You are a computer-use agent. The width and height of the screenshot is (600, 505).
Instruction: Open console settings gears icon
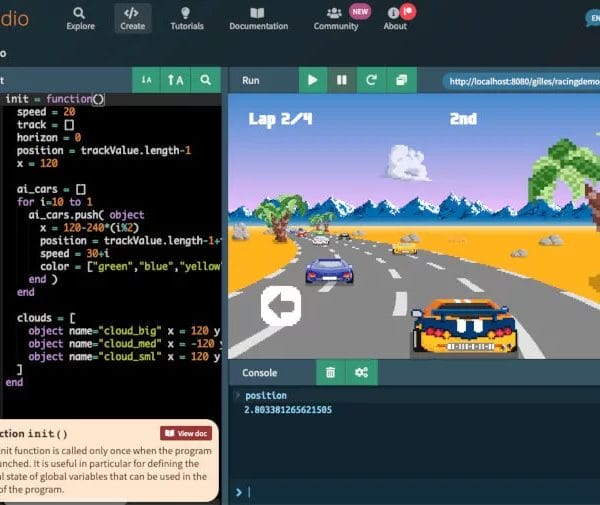(x=361, y=372)
